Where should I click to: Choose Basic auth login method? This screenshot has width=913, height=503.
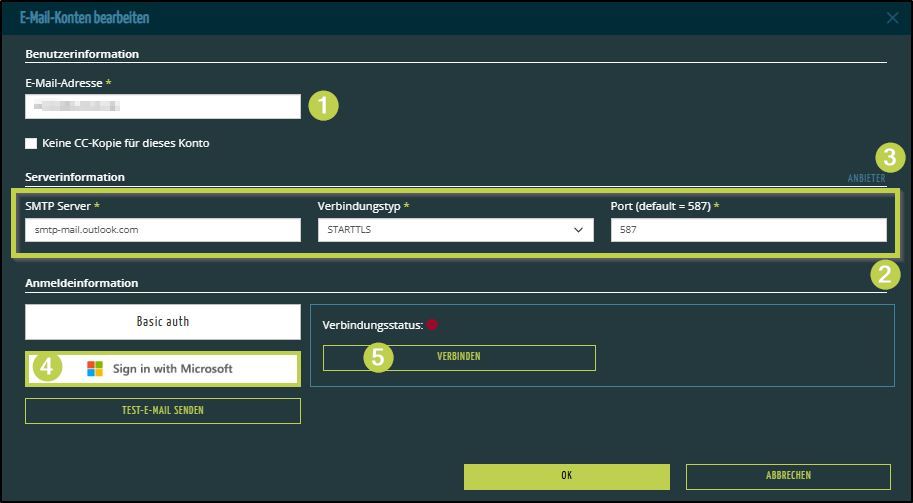pos(162,322)
